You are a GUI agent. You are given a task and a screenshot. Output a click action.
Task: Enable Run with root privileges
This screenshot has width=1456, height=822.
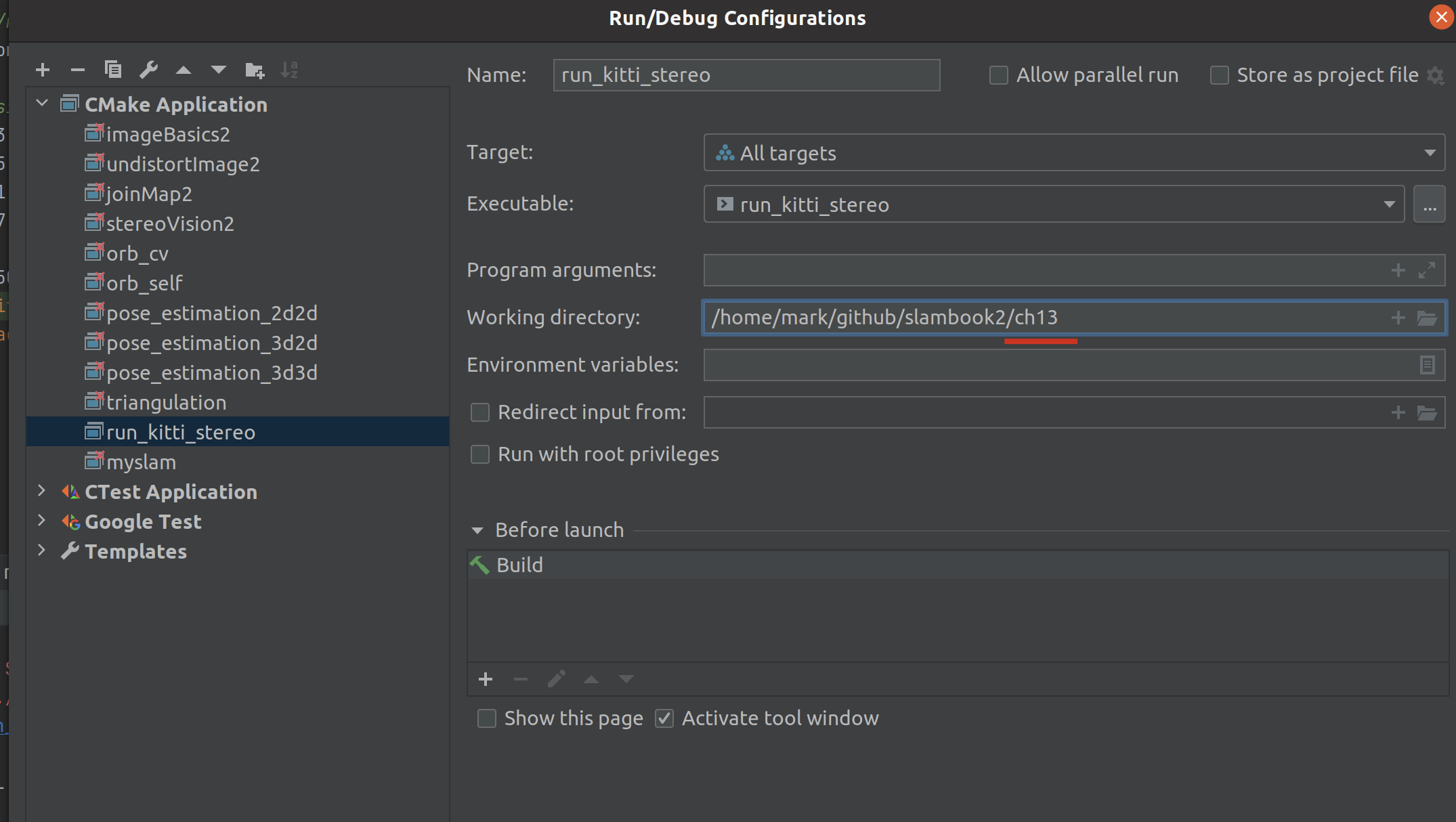click(x=480, y=454)
